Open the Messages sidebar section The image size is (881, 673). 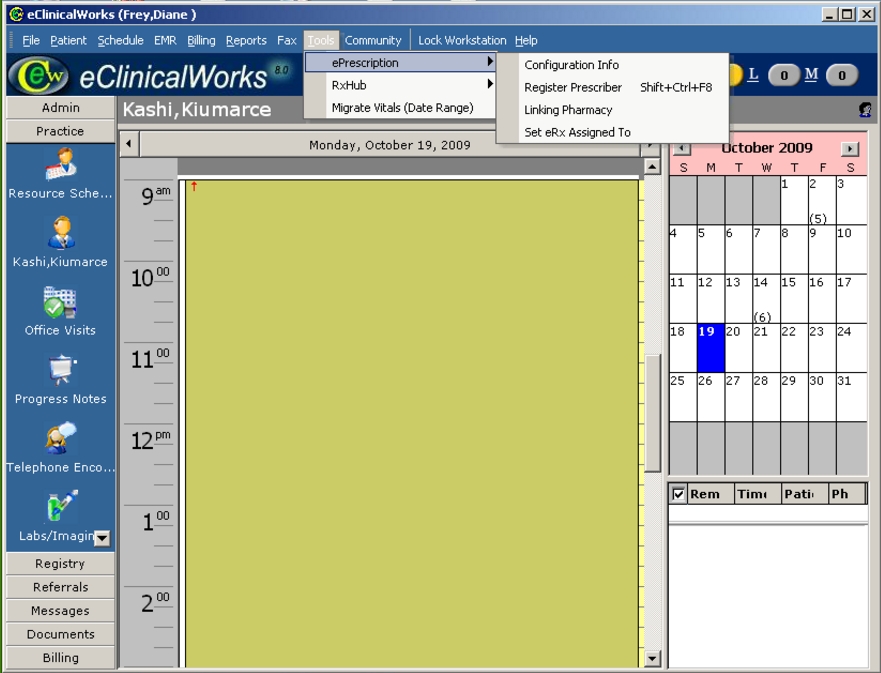tap(61, 611)
